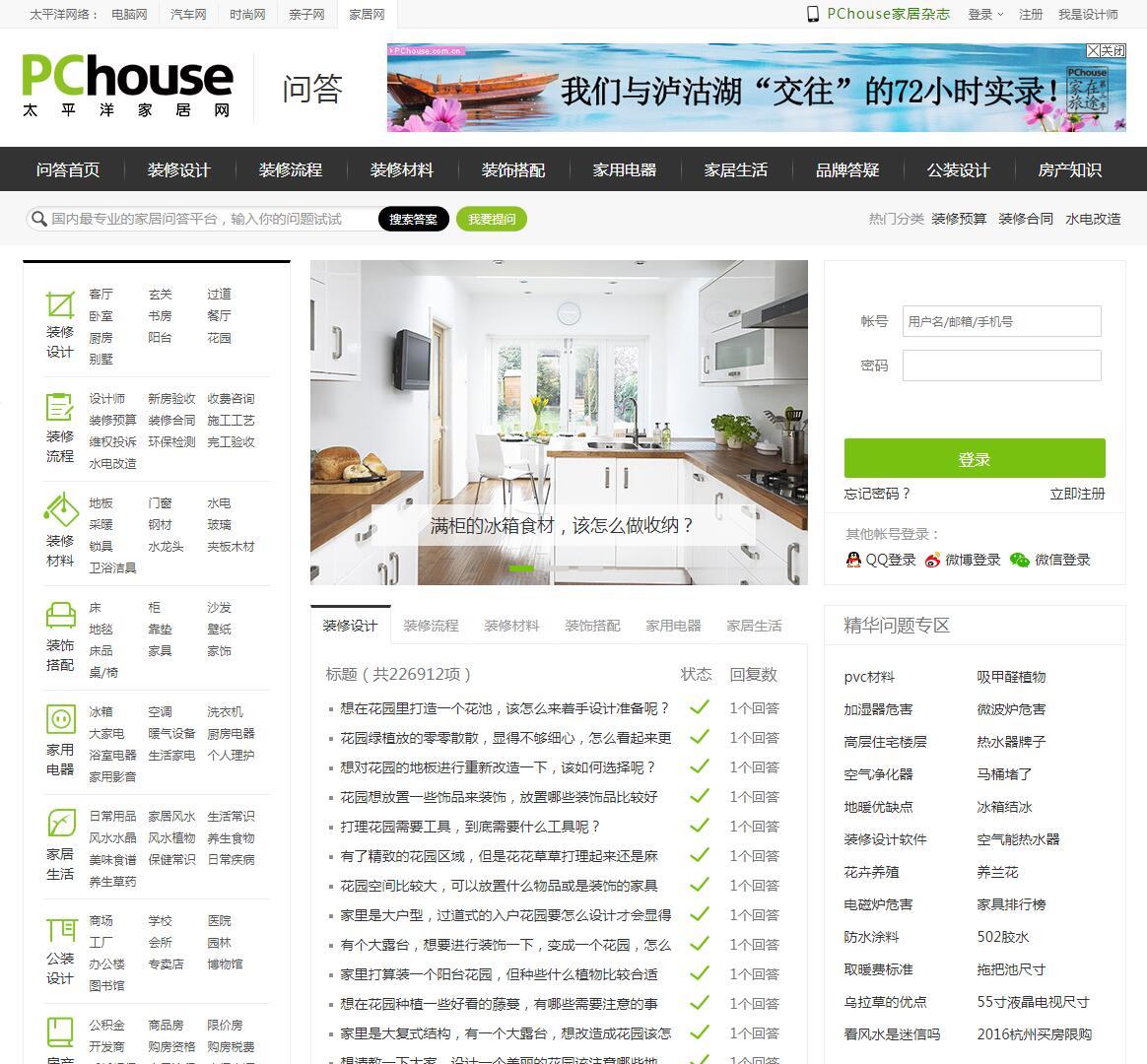
Task: Close the banner advertisement
Action: point(1106,50)
